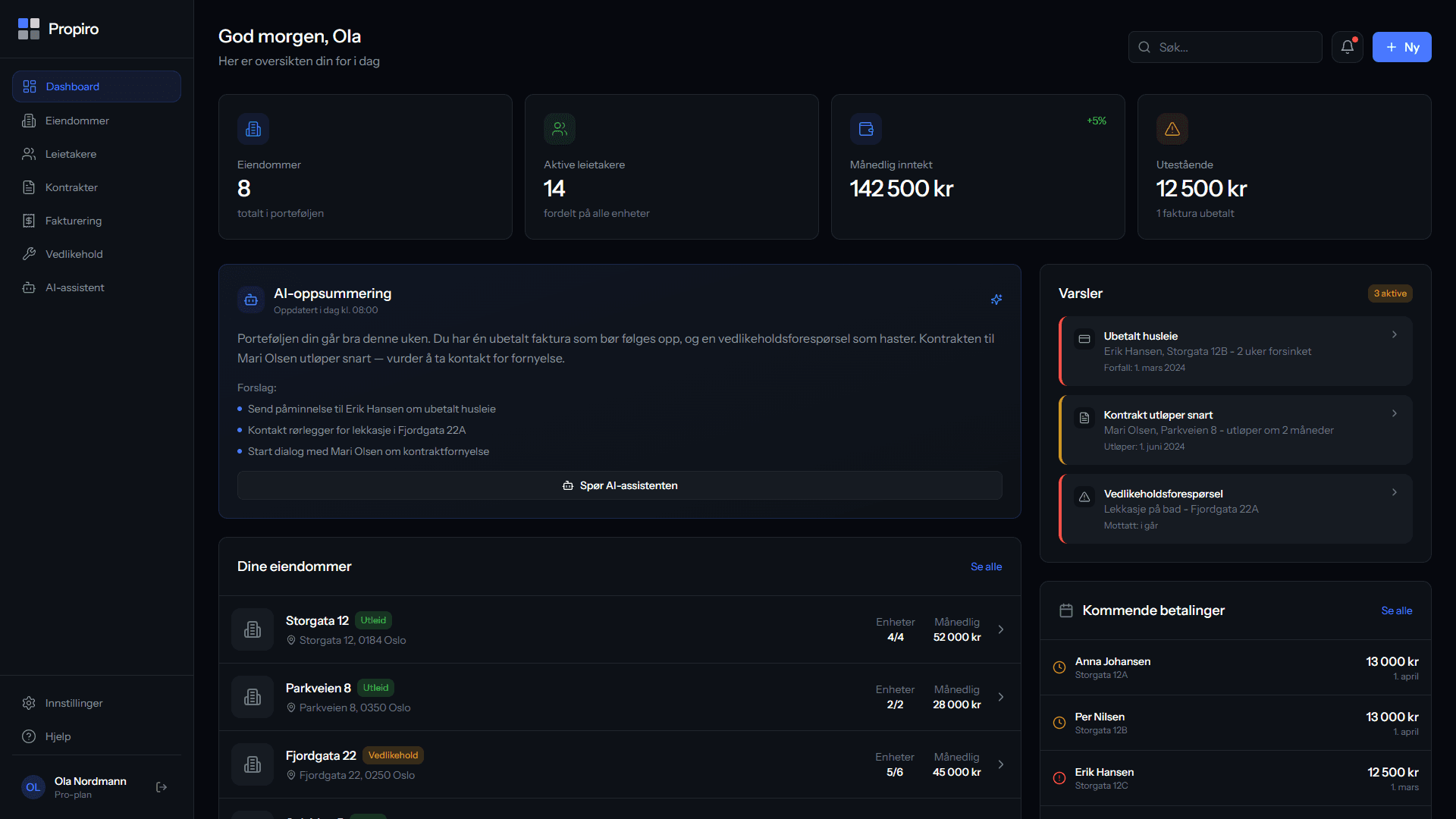Click the Storgata 12 52 000 kr value

click(957, 637)
